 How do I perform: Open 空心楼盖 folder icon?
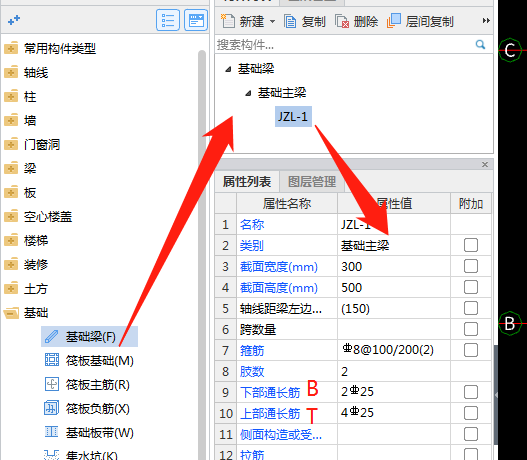(x=11, y=216)
